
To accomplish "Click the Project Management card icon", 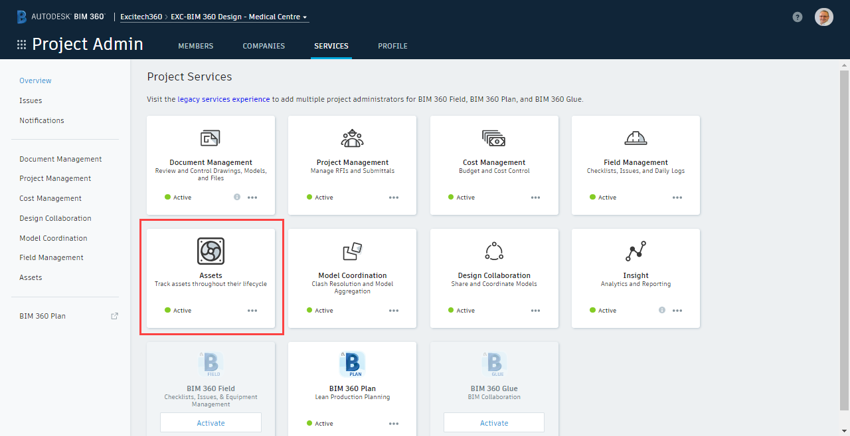I will click(352, 138).
